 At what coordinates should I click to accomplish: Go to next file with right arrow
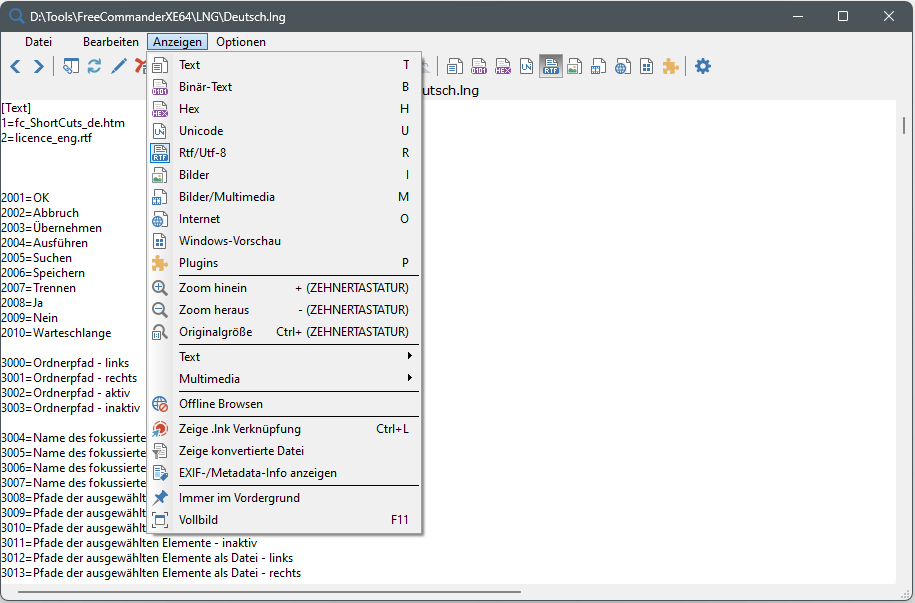click(x=39, y=66)
